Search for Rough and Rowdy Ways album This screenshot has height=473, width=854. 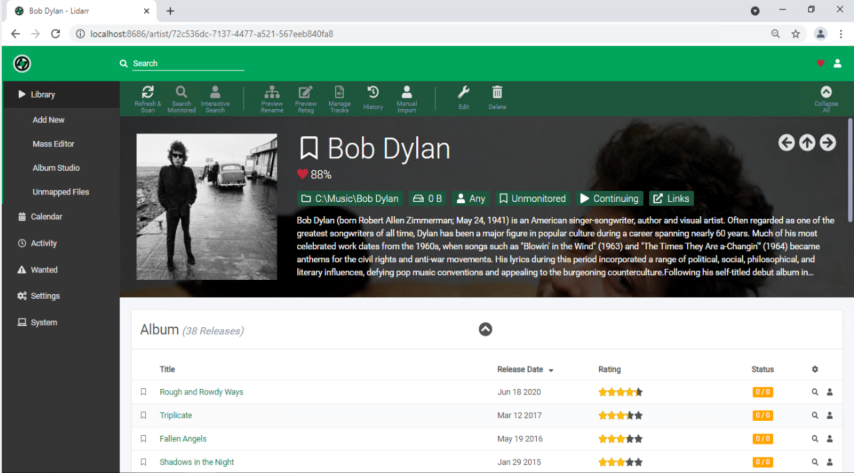(815, 392)
